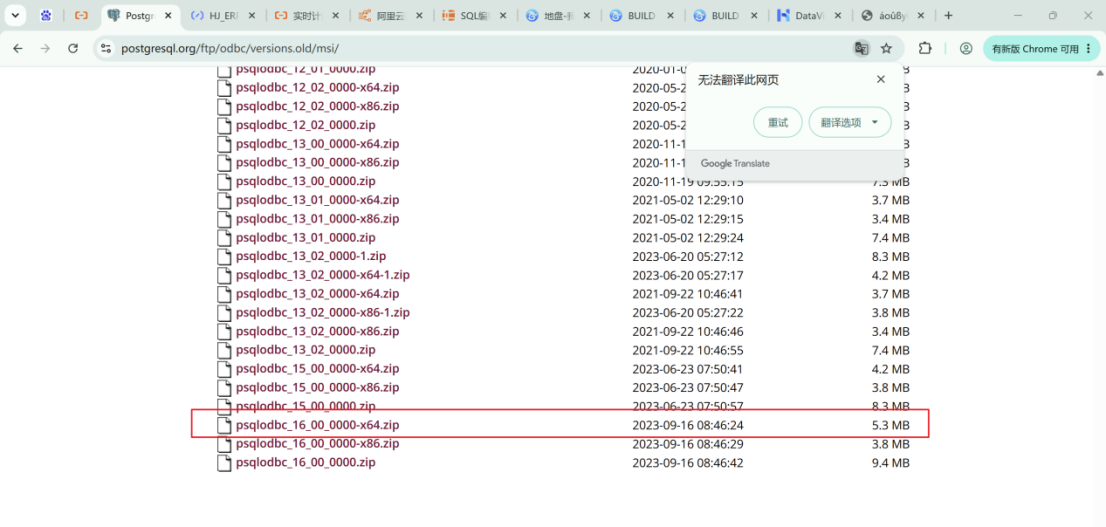The width and height of the screenshot is (1106, 527).
Task: Close the Postgr tab
Action: (168, 16)
